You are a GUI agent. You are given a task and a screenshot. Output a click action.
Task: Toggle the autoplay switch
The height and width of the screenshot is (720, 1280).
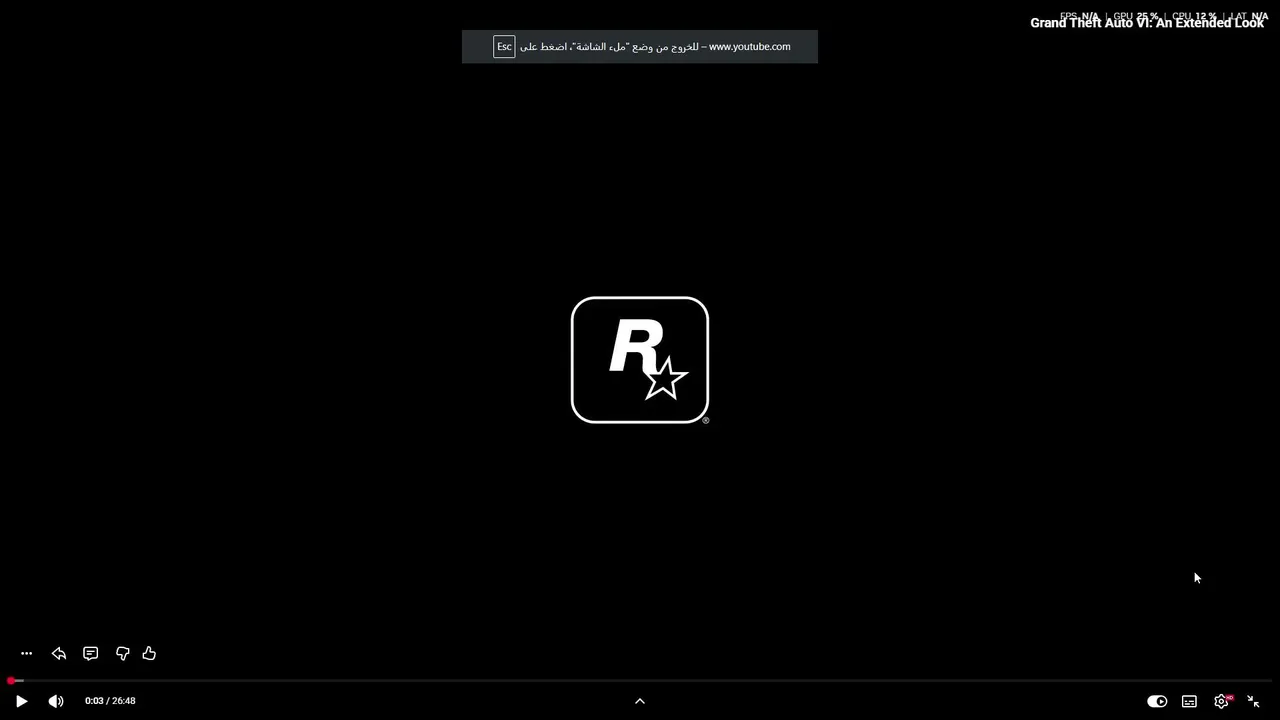tap(1157, 701)
